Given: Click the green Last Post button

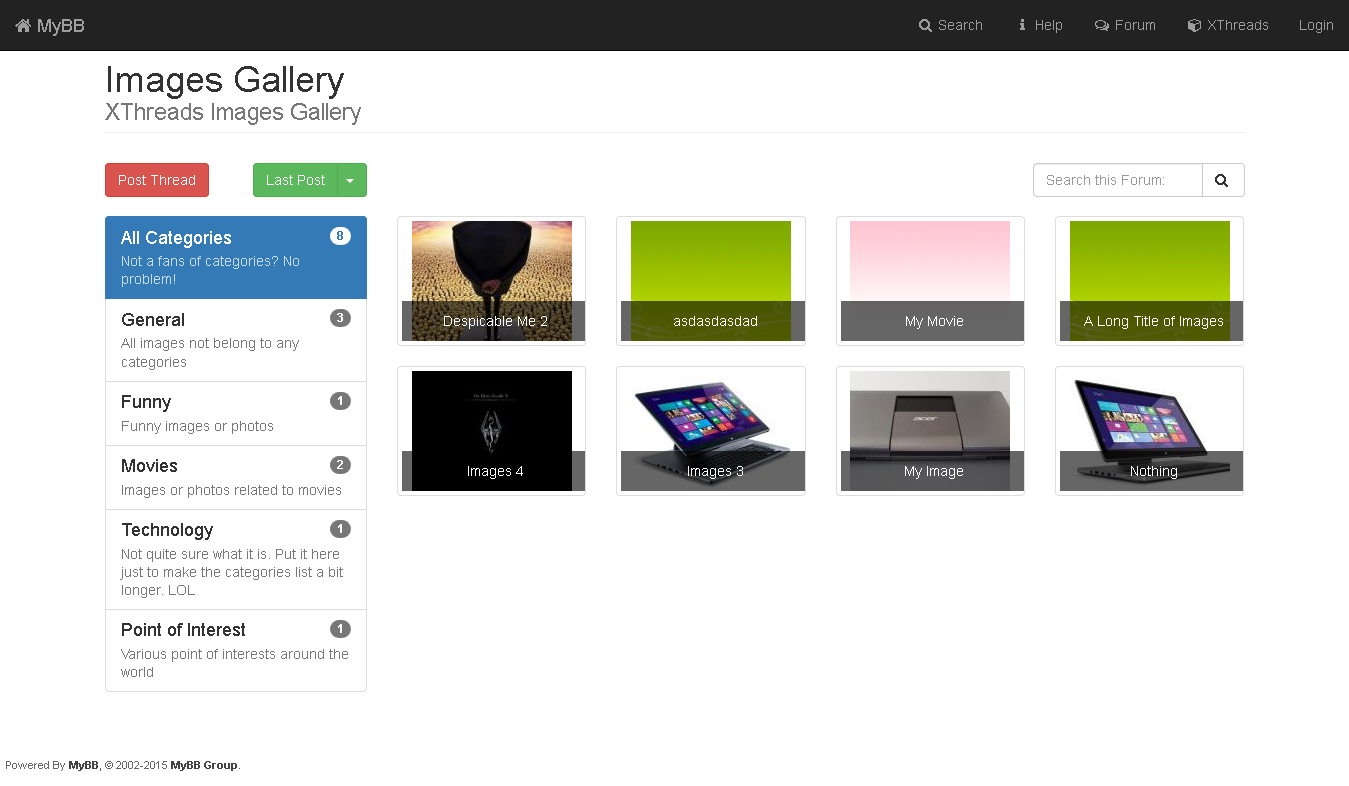Looking at the screenshot, I should [295, 180].
